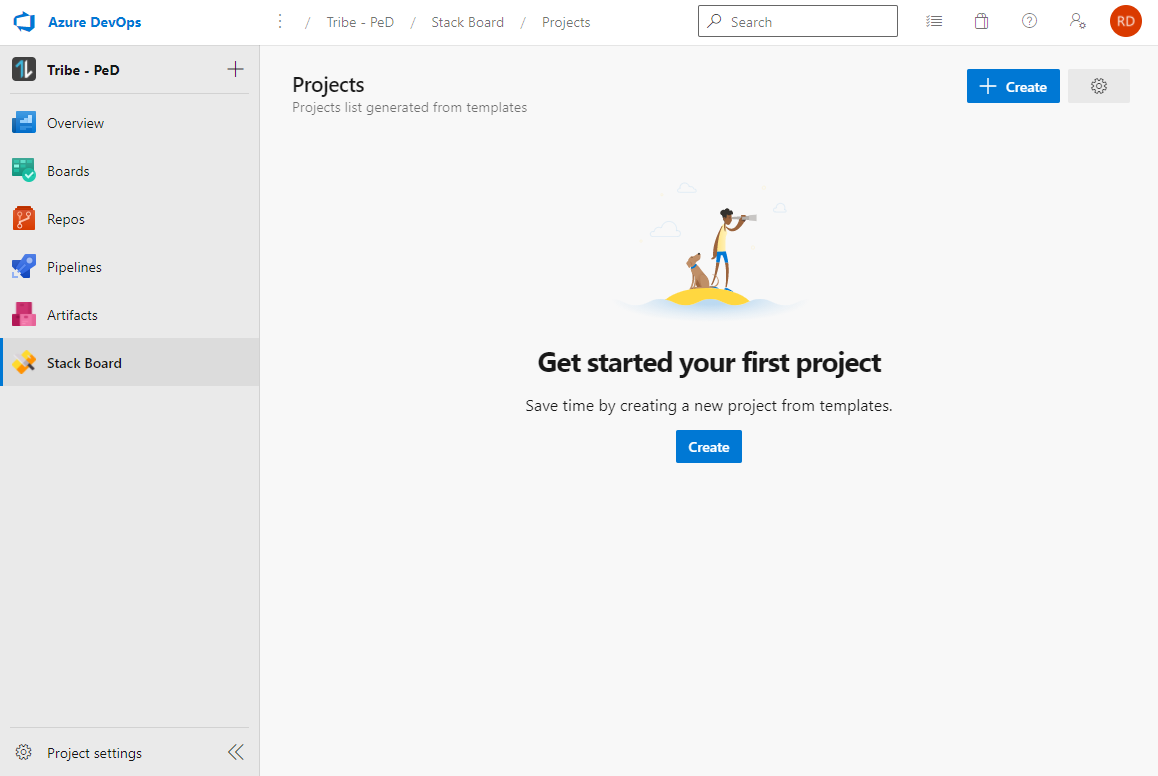
Task: Open the Azure DevOps home link
Action: pyautogui.click(x=95, y=22)
